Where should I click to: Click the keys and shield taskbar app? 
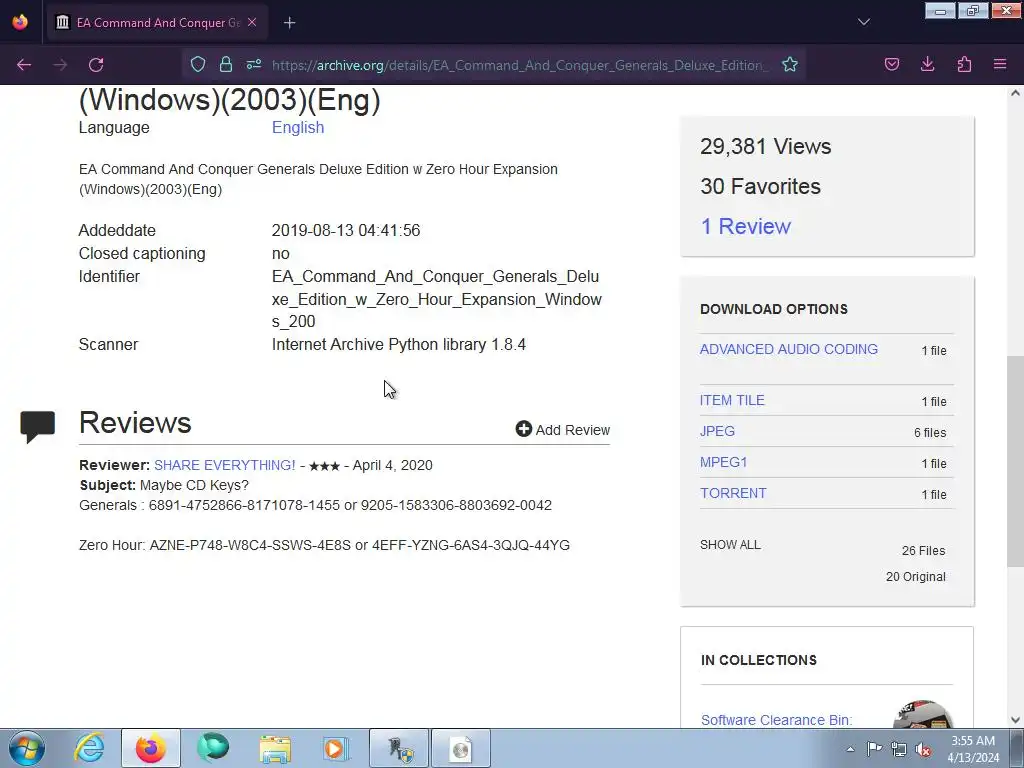399,748
